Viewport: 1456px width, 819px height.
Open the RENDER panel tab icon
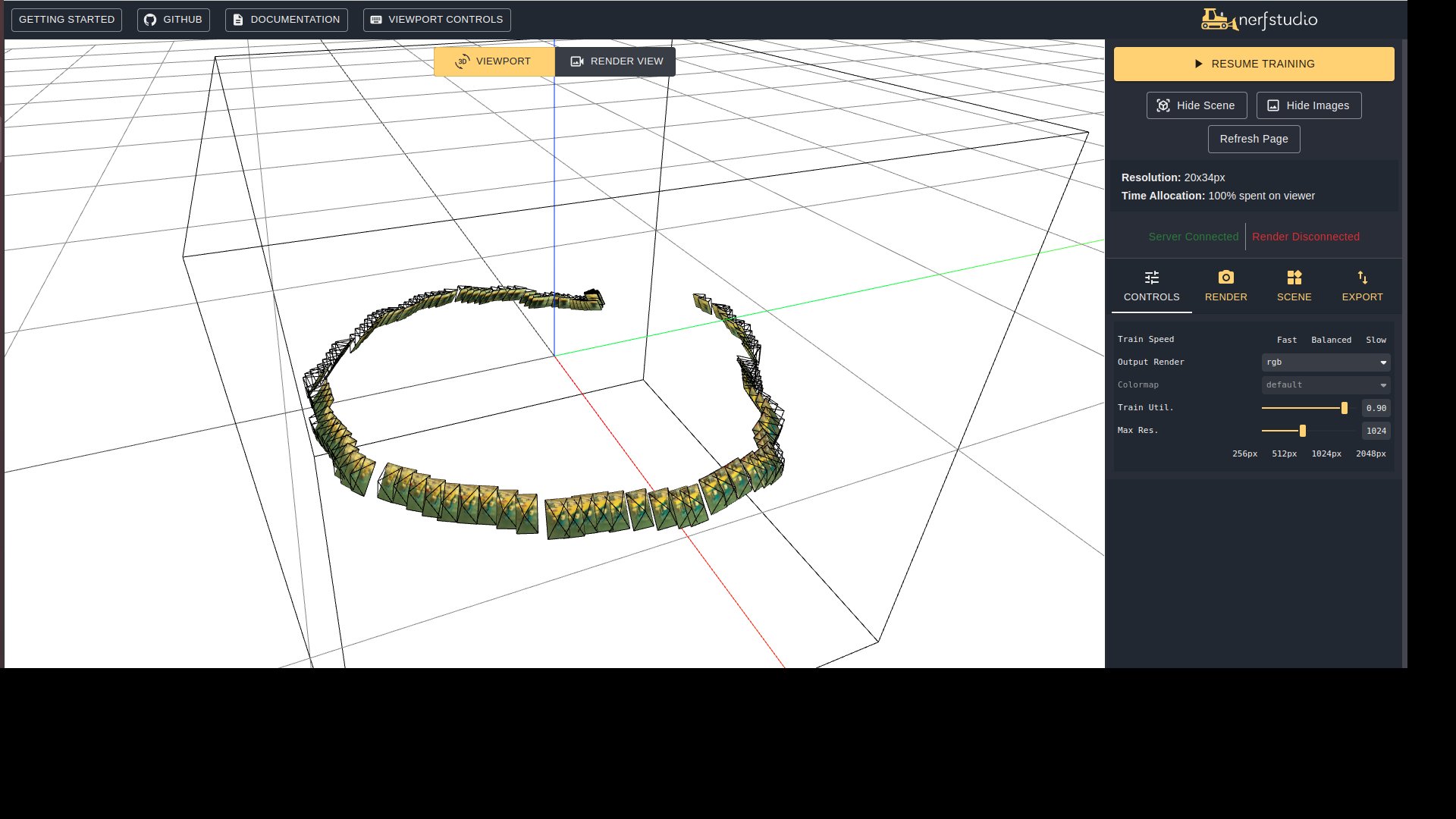click(x=1225, y=278)
